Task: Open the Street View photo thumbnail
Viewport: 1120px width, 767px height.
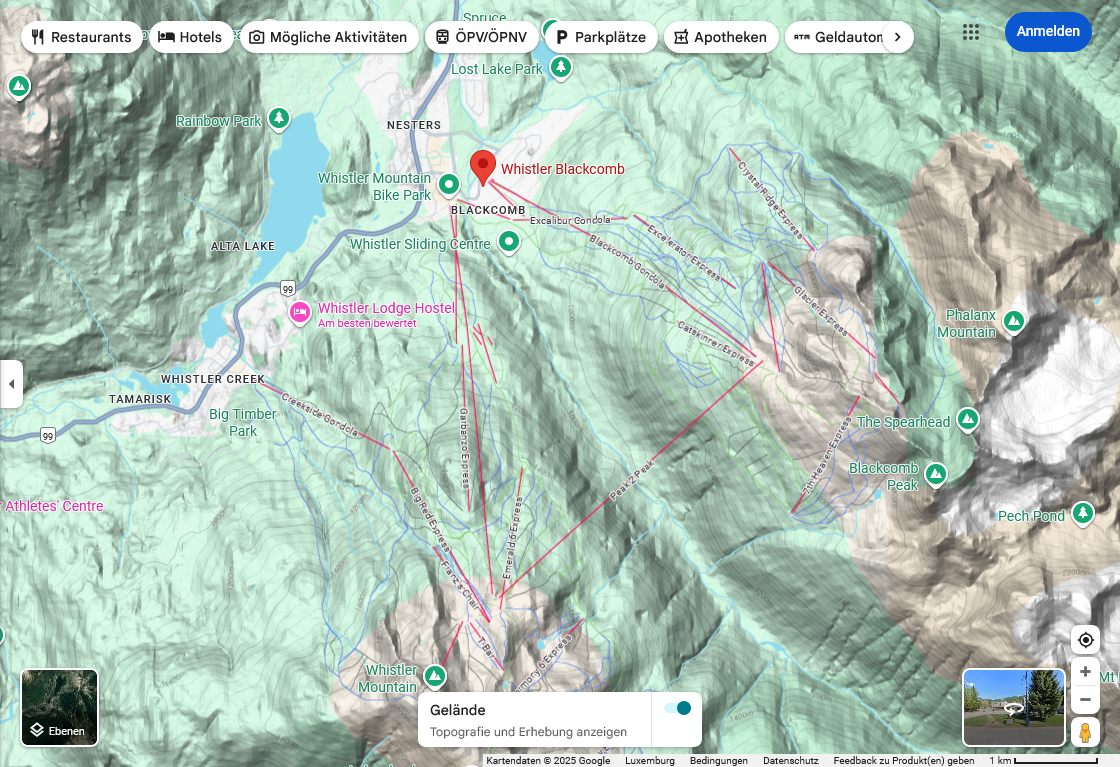Action: (1014, 707)
